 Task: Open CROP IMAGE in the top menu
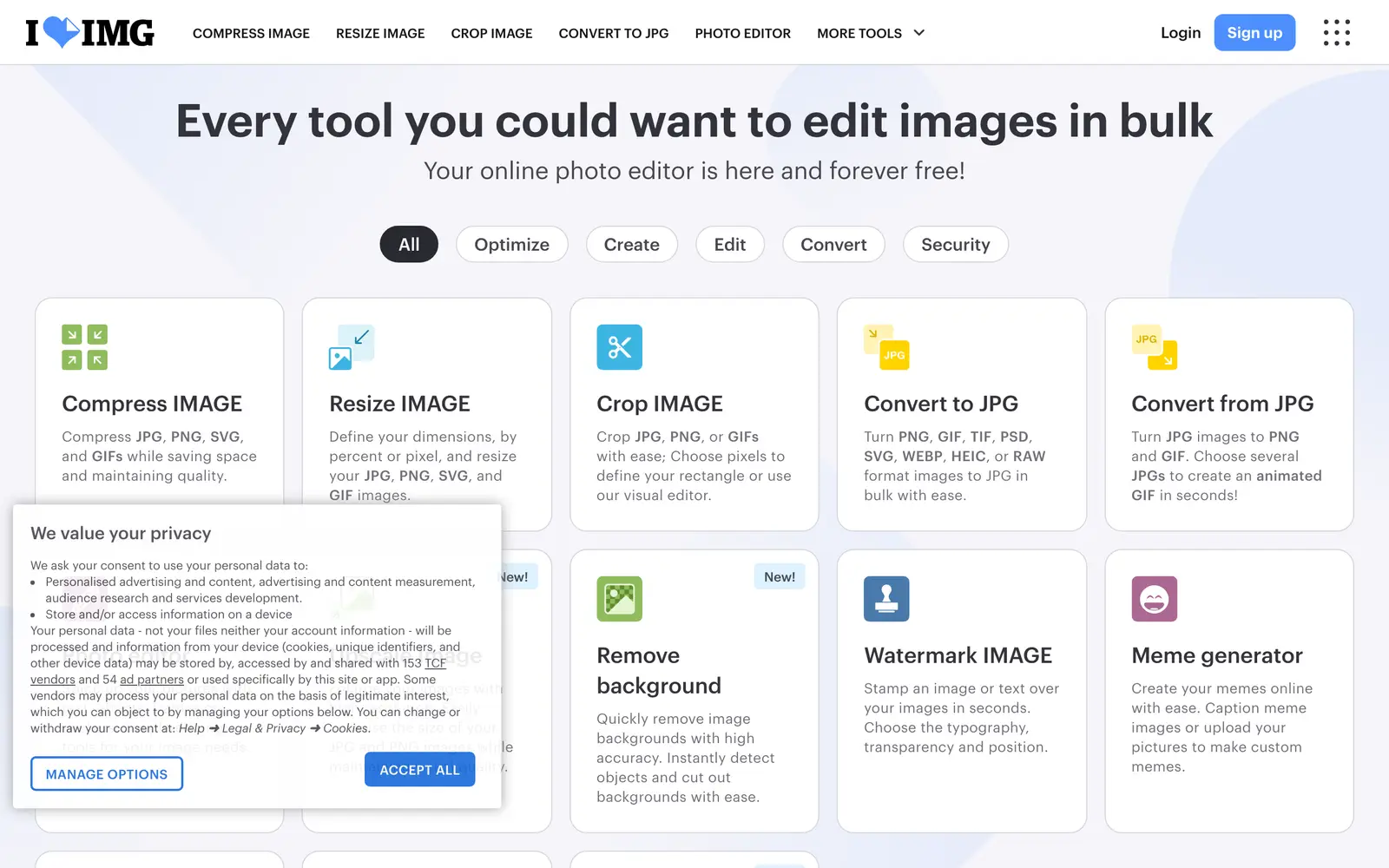pyautogui.click(x=491, y=33)
